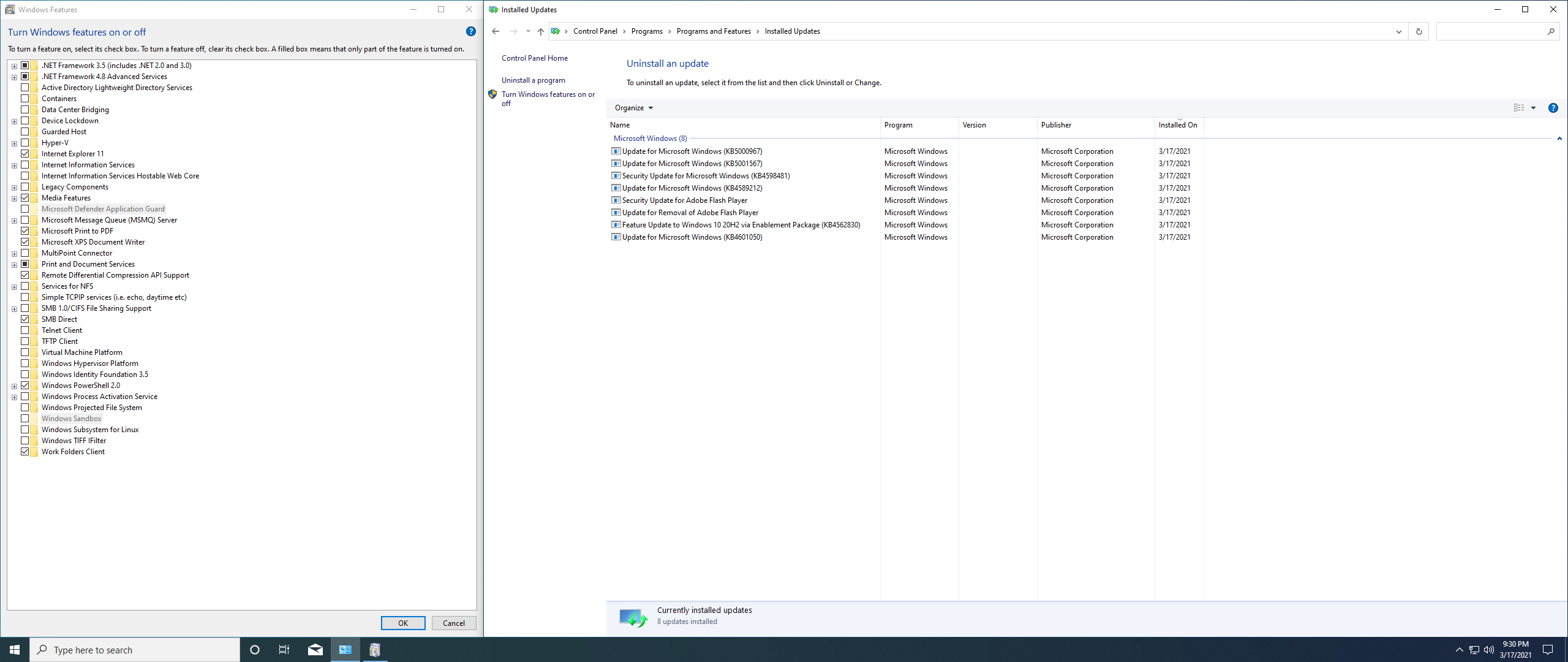Screen dimensions: 1568x662
Task: Open the view options dropdown arrow
Action: (x=1533, y=108)
